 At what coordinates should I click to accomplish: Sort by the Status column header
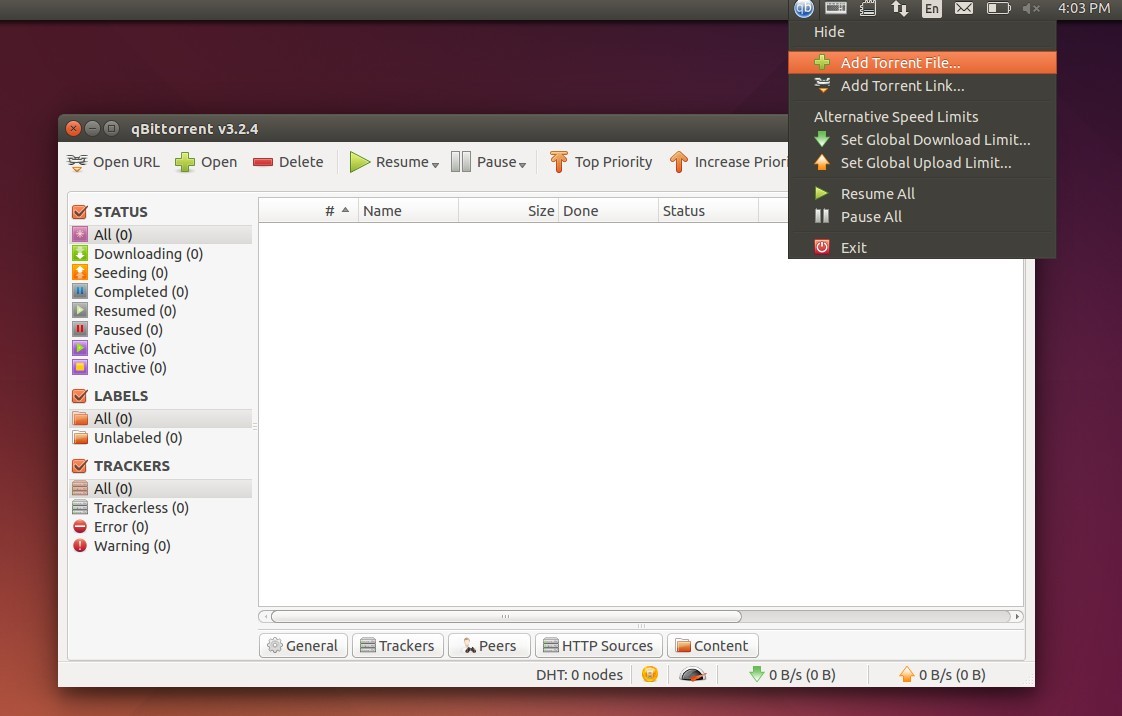708,211
